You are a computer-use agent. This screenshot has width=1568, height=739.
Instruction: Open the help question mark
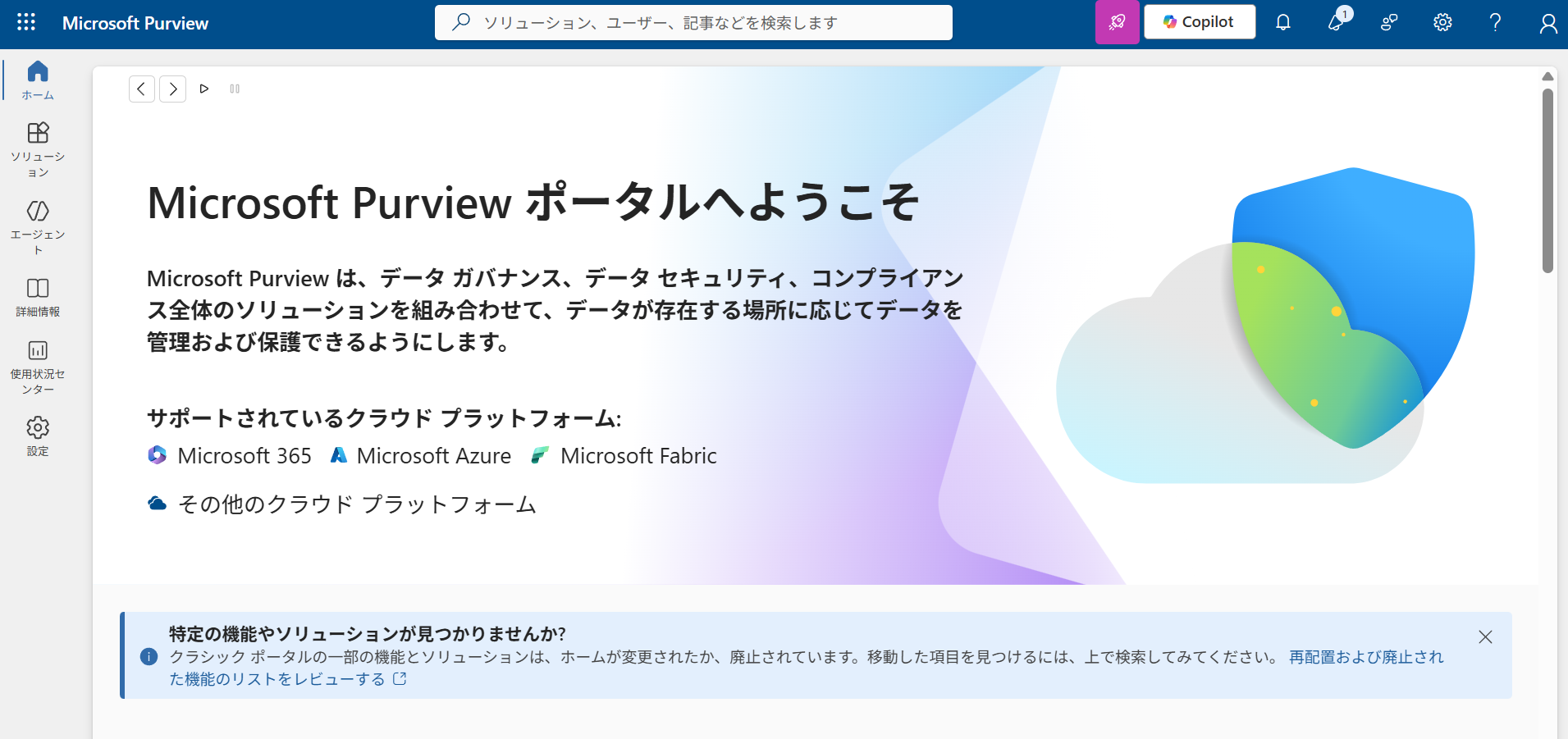pyautogui.click(x=1495, y=22)
